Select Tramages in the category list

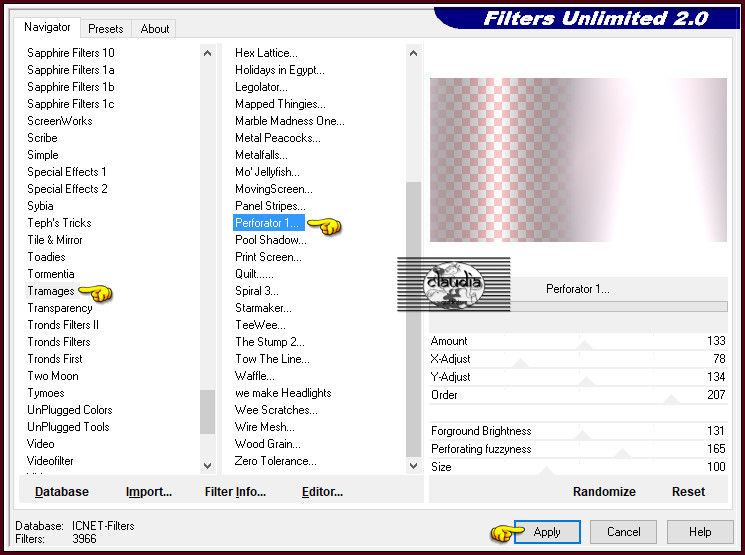point(51,291)
